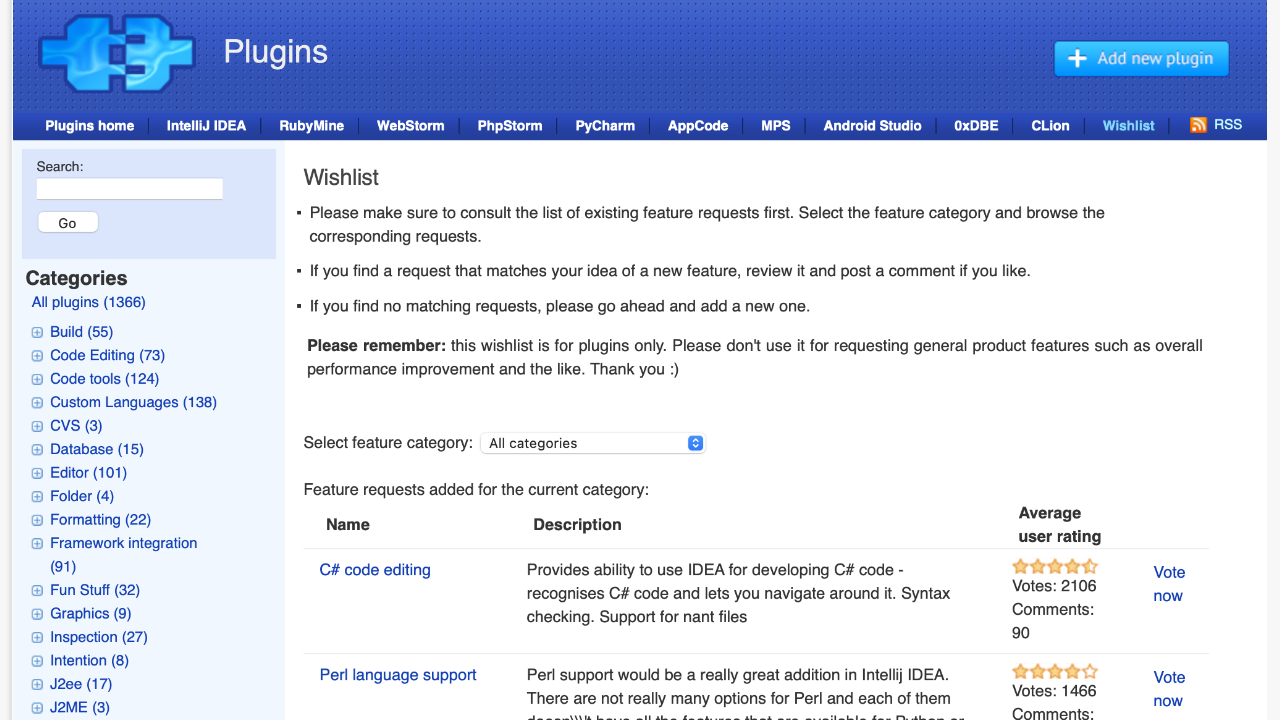Open the Perl language support request
1280x720 pixels.
pyautogui.click(x=398, y=675)
